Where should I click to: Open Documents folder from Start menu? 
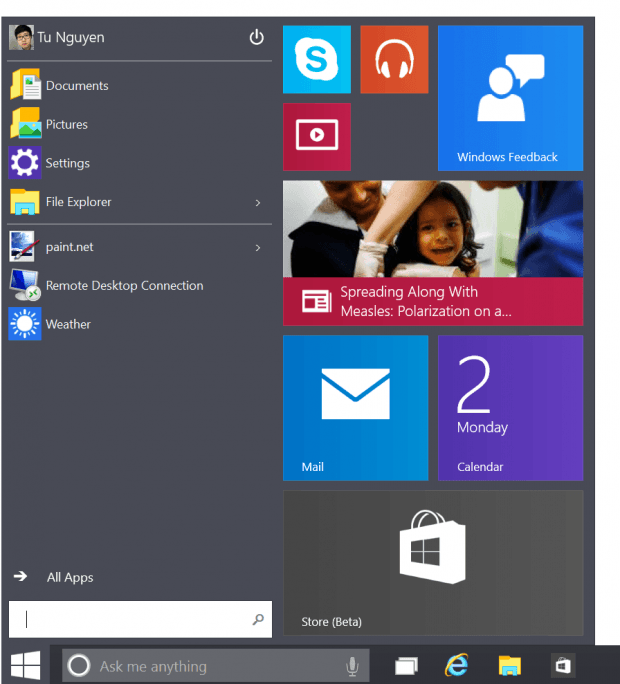click(140, 85)
